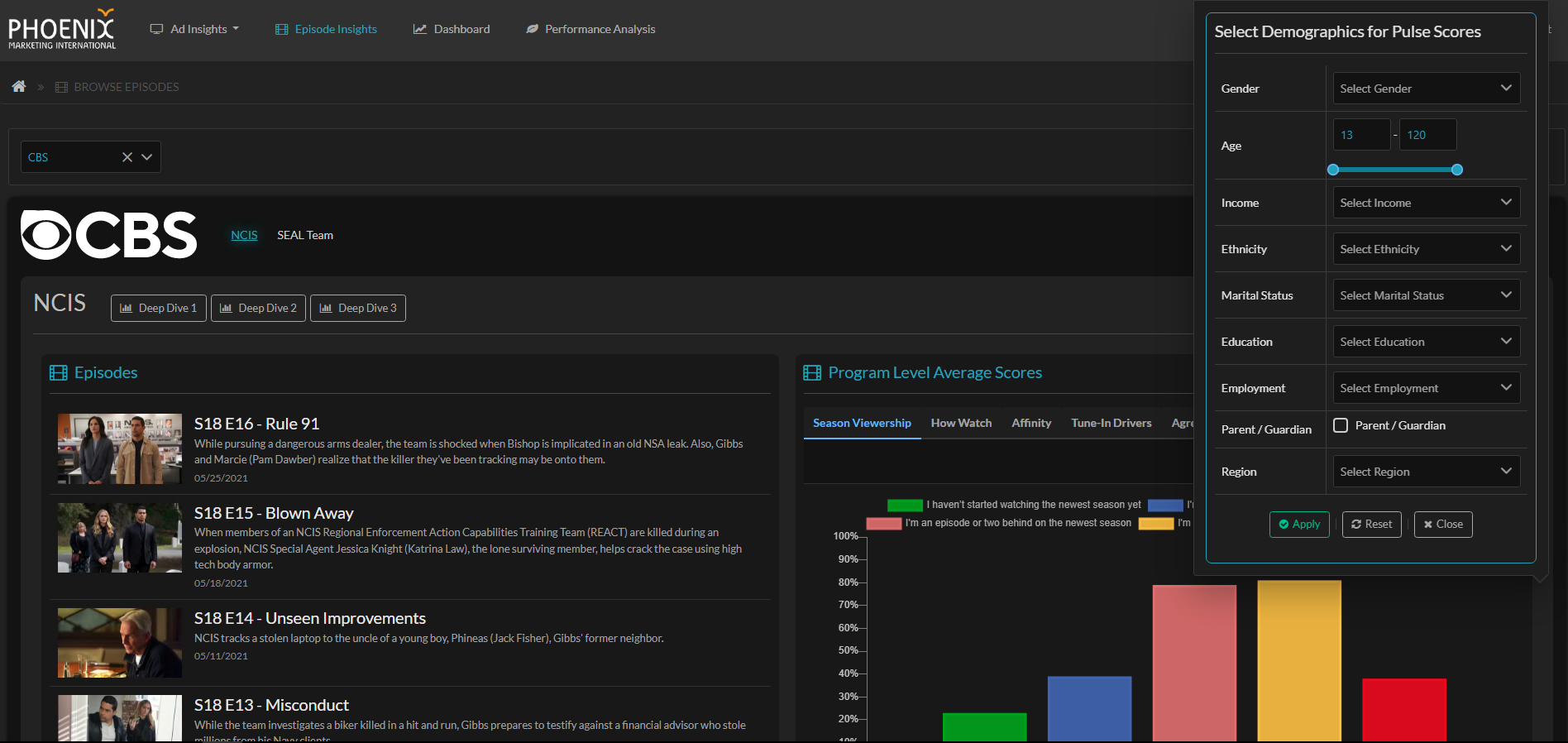The image size is (1568, 743).
Task: Click the Program Level Average Scores icon
Action: tap(812, 373)
